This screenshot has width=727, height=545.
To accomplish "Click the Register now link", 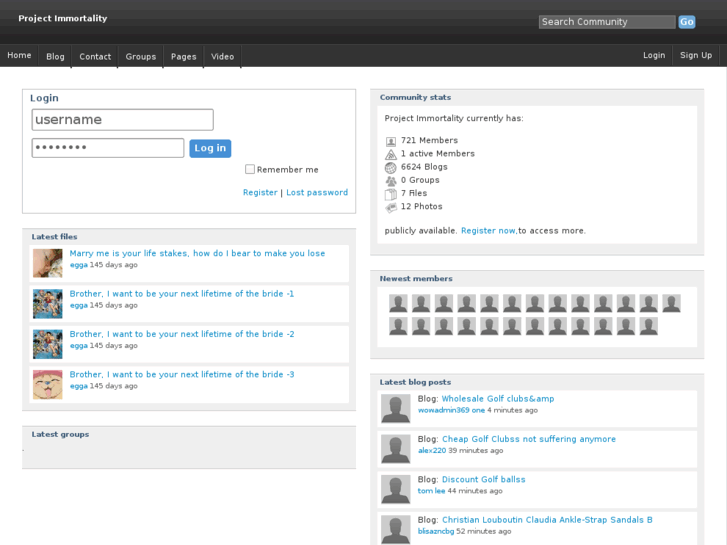I will coord(488,231).
